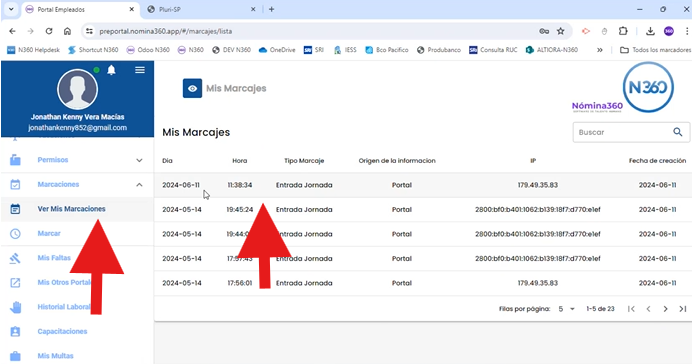Open a new browser tab
Screen dimensions: 692x364
pos(271,9)
